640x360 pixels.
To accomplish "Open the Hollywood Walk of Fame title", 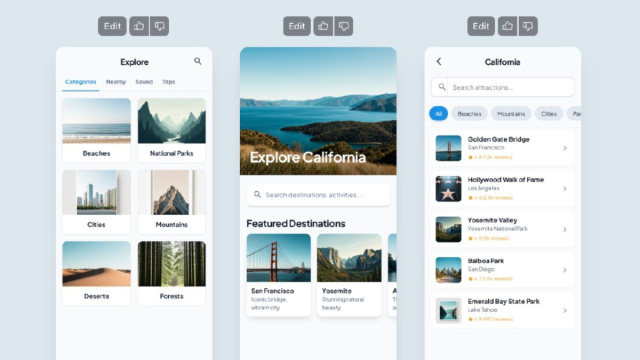I will [506, 180].
